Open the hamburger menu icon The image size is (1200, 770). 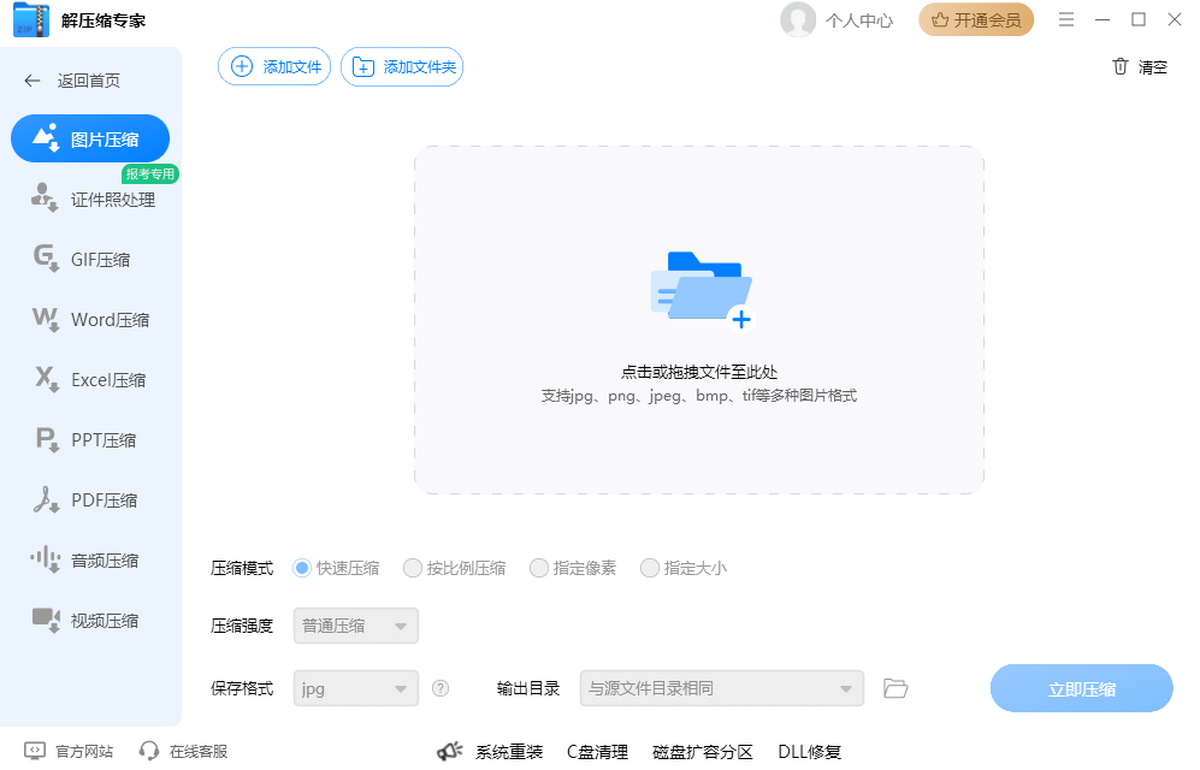point(1066,20)
